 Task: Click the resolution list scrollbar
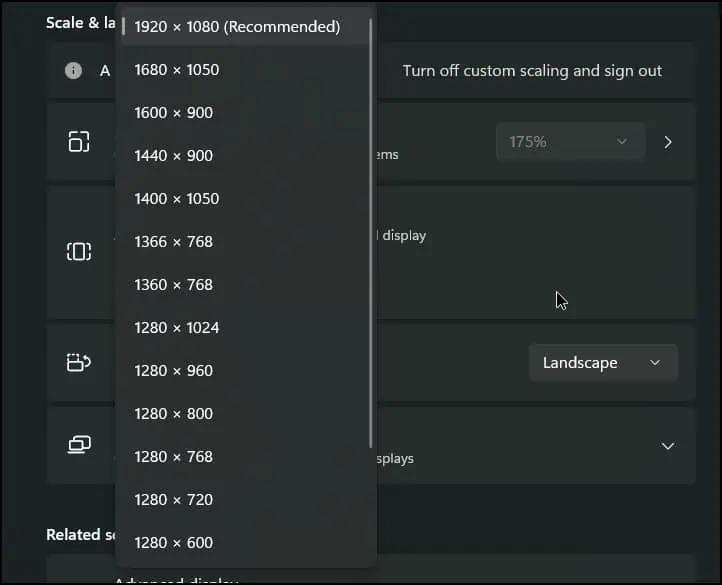371,230
